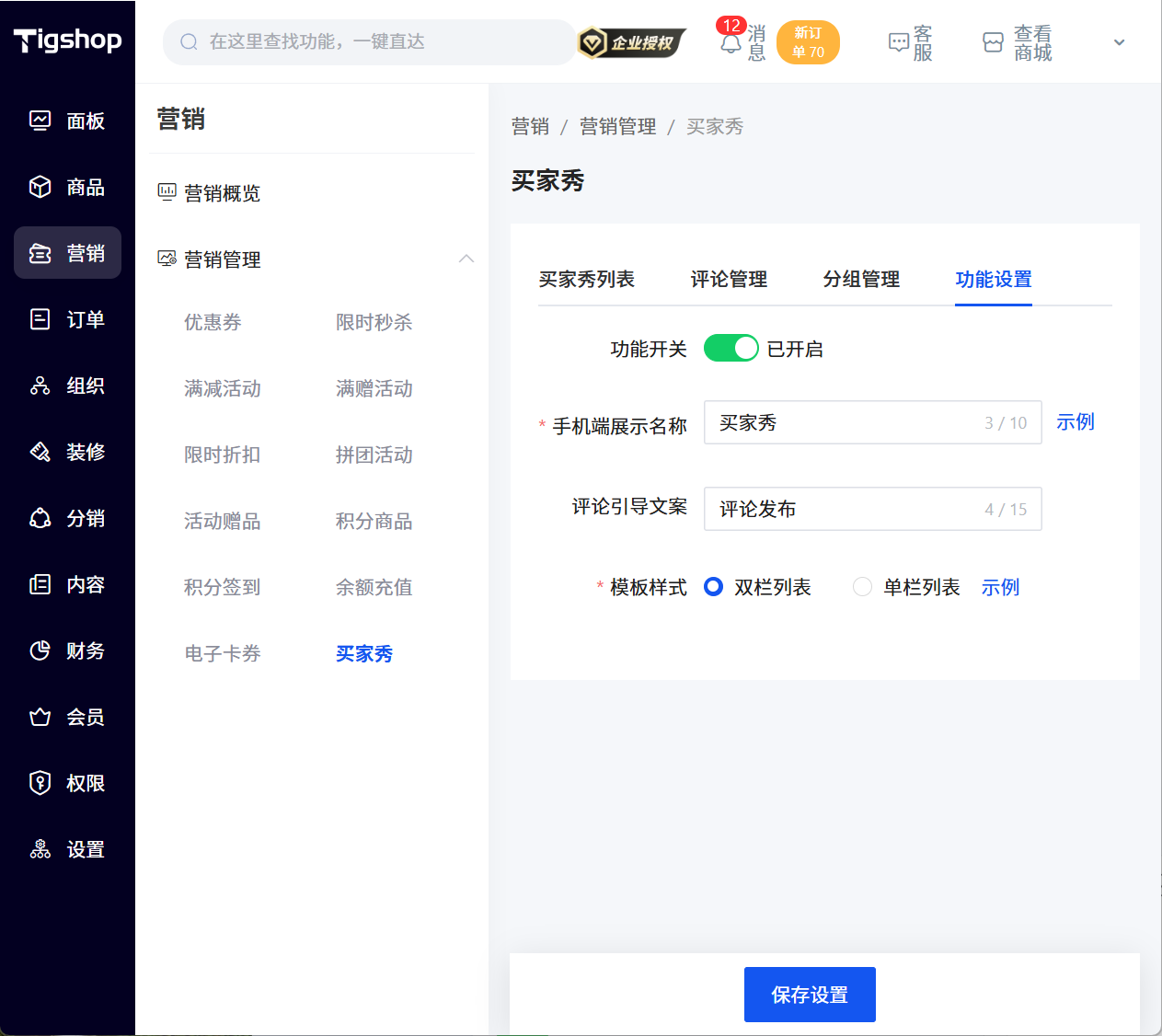Image resolution: width=1162 pixels, height=1036 pixels.
Task: Open the user dropdown arrow at top right
Action: (1119, 42)
